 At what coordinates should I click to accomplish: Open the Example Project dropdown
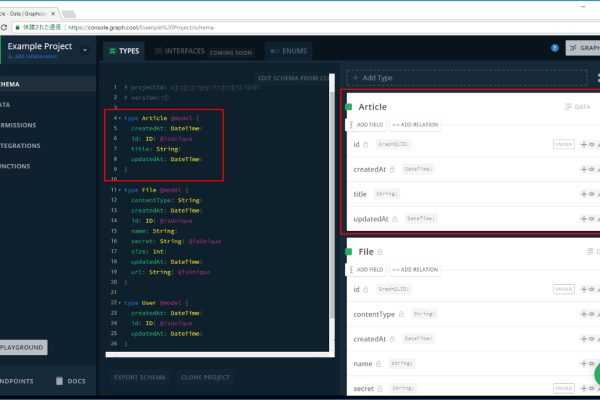[x=86, y=46]
